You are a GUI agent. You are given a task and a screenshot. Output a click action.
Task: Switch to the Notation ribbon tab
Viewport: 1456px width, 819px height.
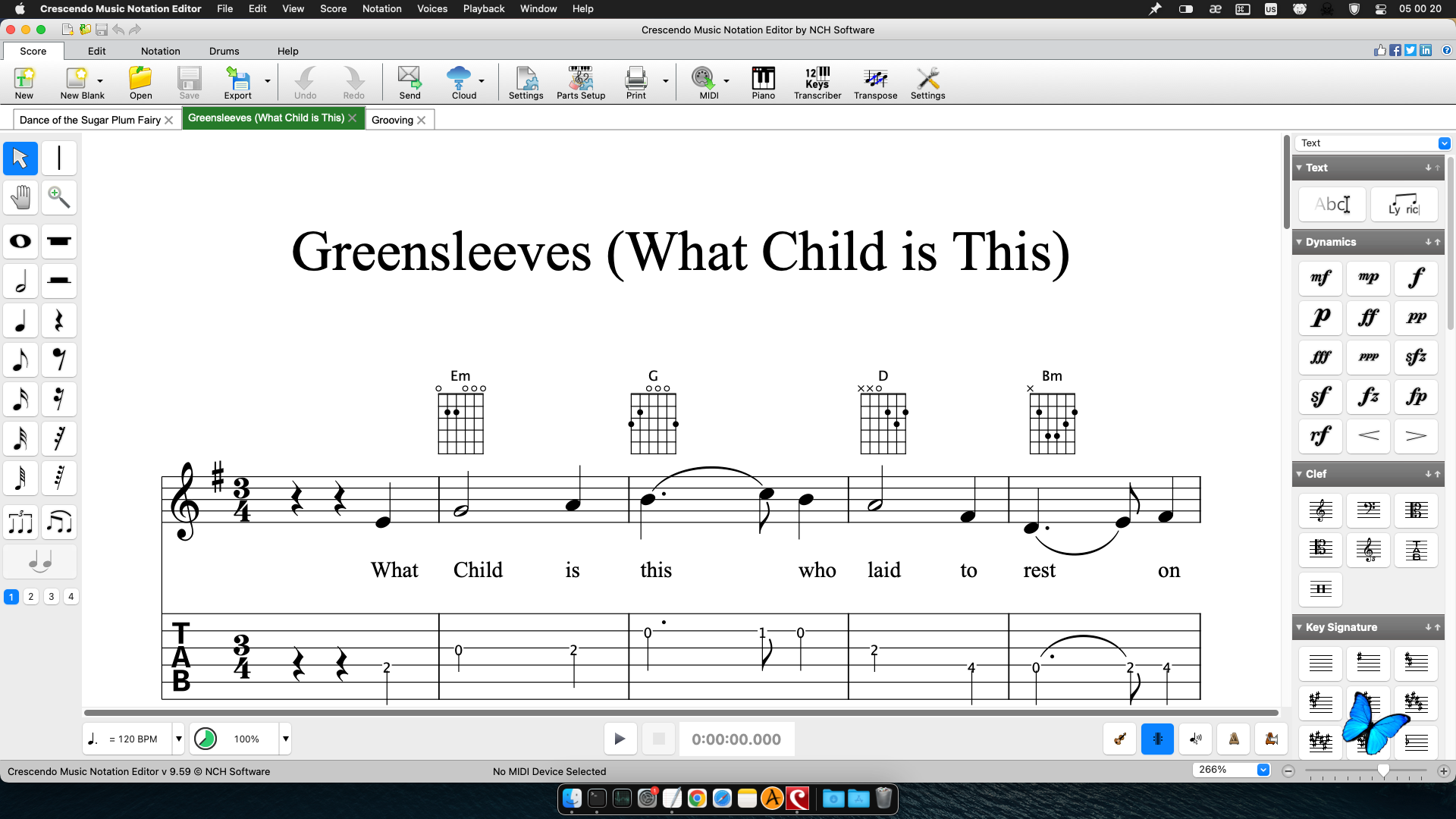(x=161, y=51)
